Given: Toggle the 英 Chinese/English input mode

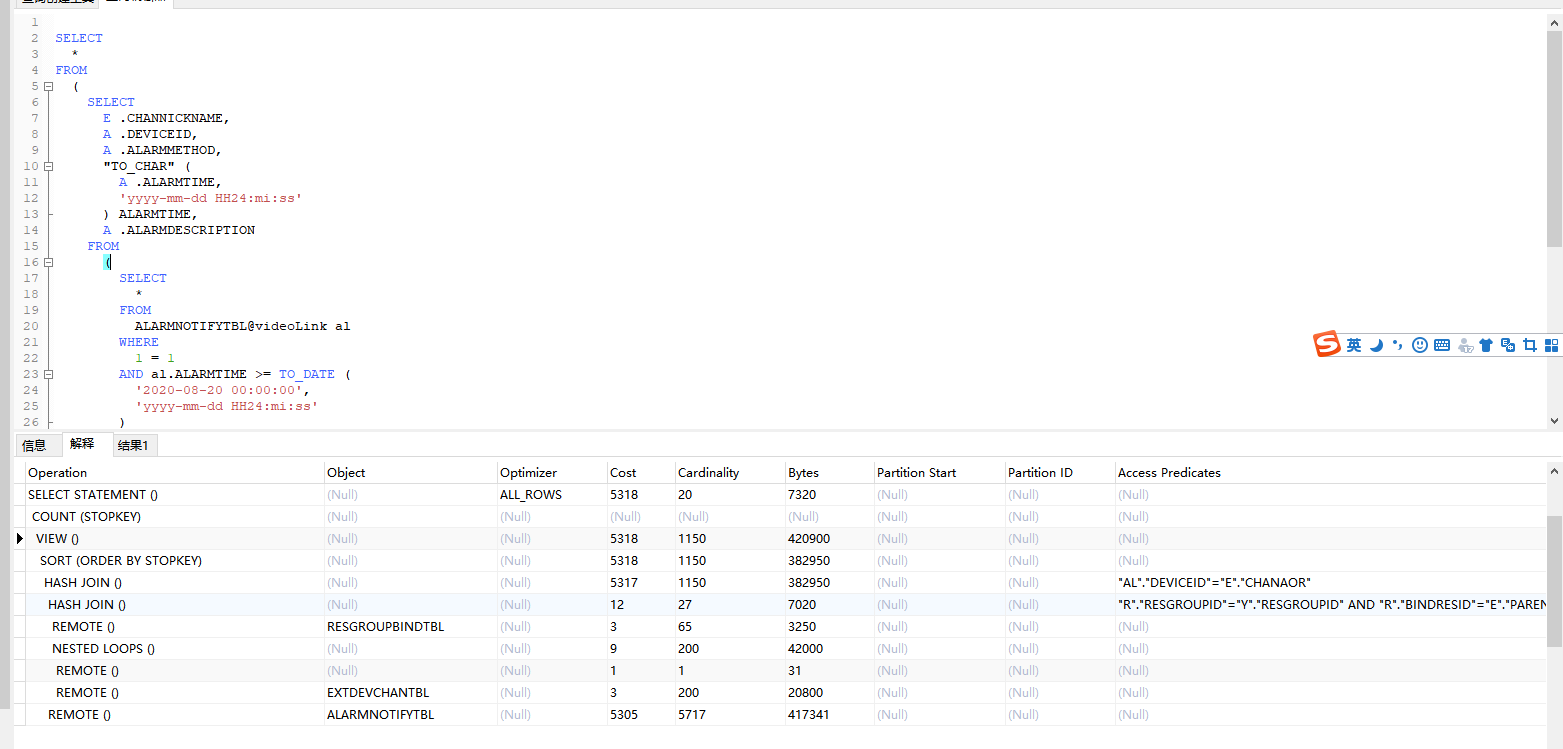Looking at the screenshot, I should 1354,345.
